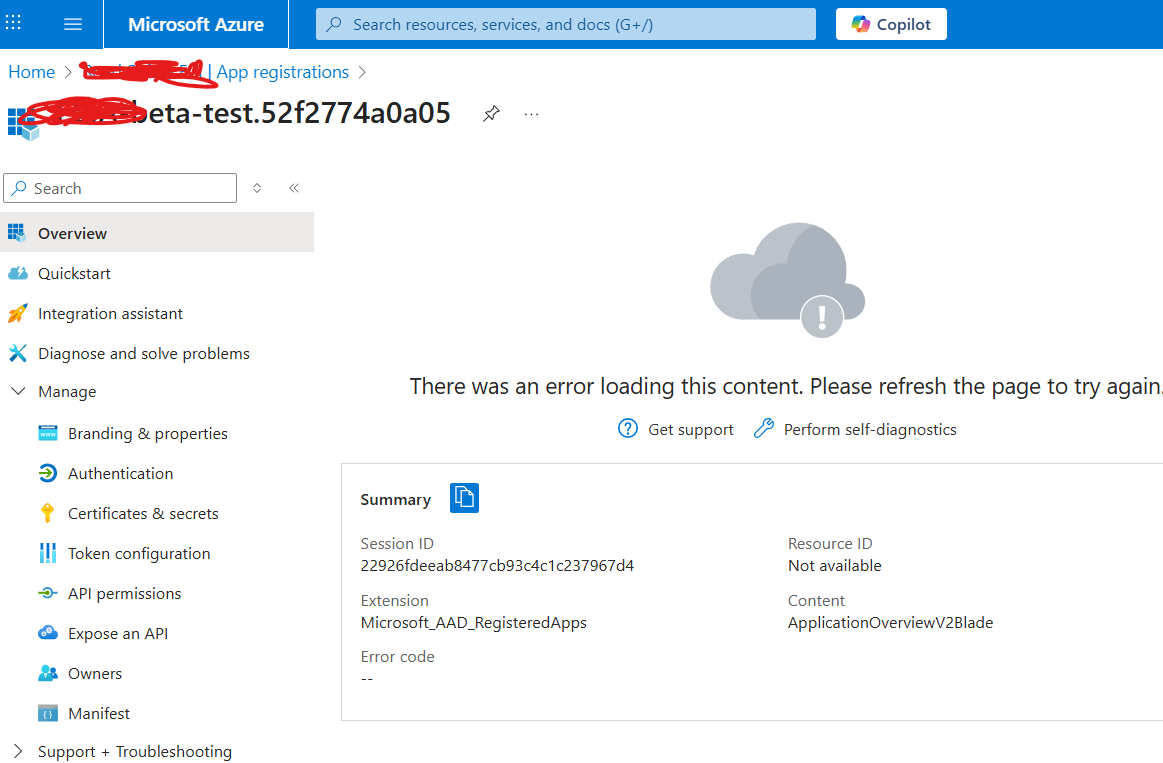1163x763 pixels.
Task: Click the breadcrumb chevron after Home
Action: [x=68, y=72]
